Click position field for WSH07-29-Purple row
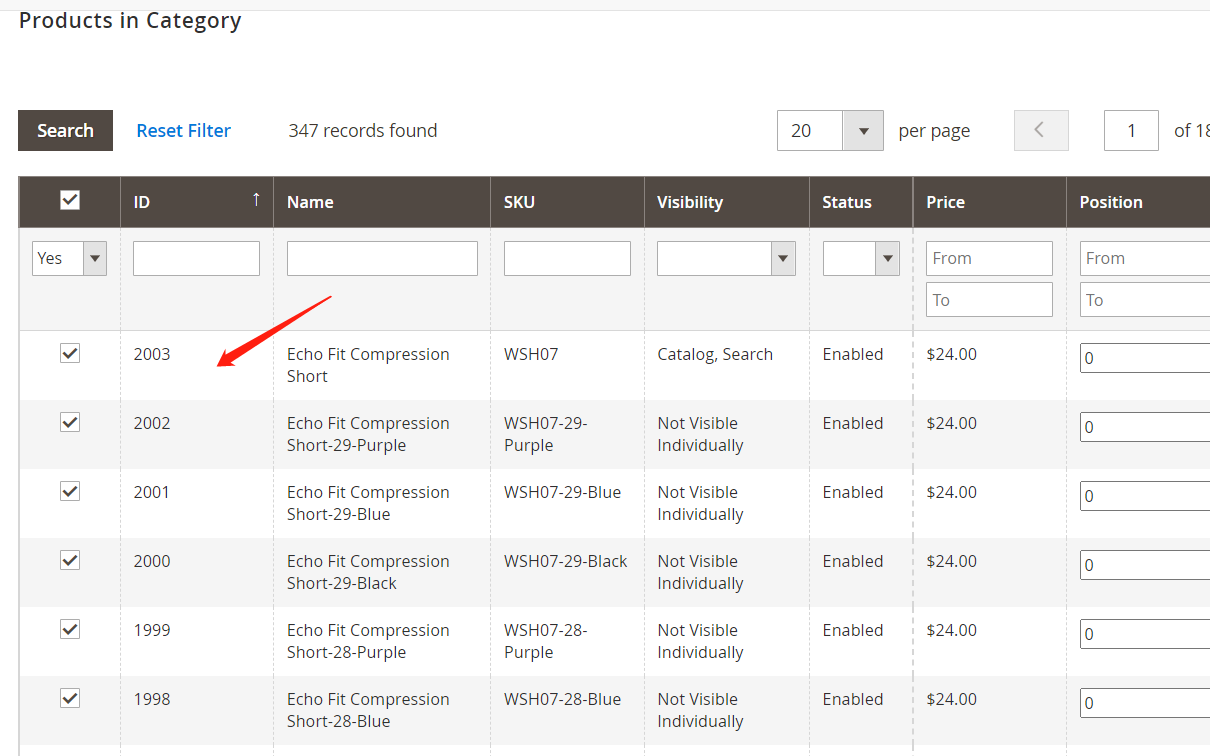 [1145, 427]
